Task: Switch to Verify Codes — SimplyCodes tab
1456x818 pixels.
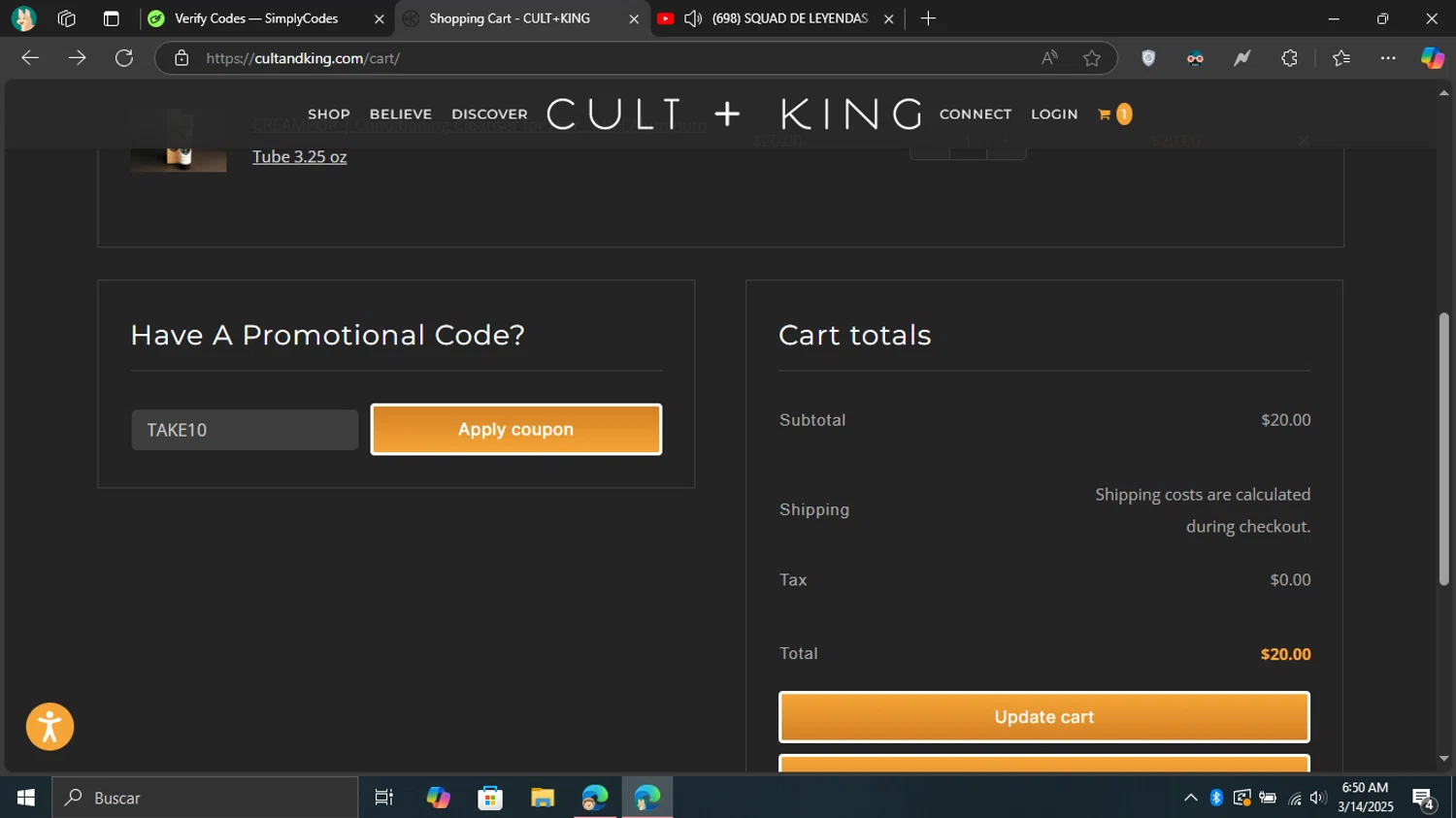Action: (x=256, y=18)
